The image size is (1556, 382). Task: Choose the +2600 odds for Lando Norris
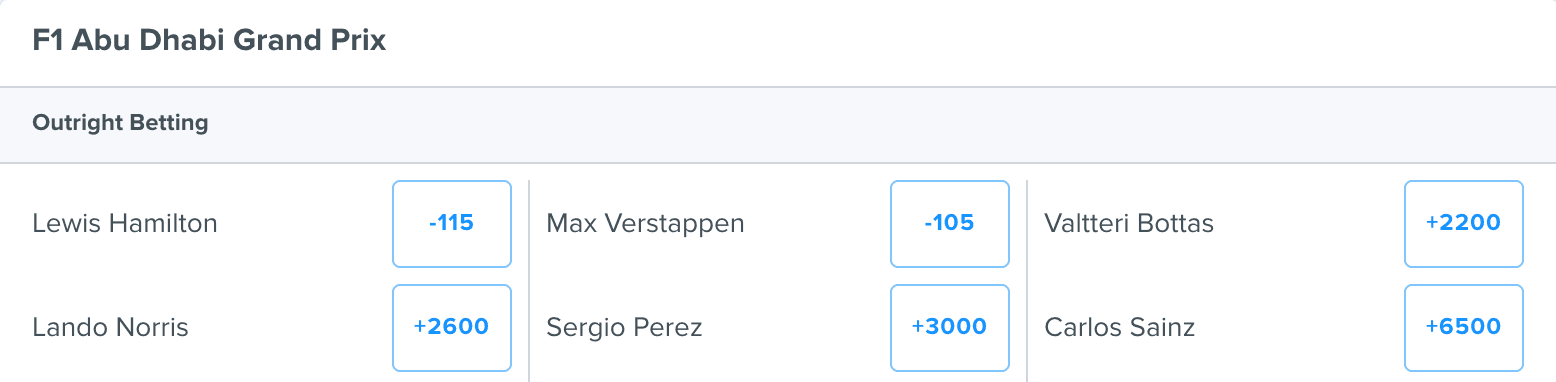(x=452, y=328)
